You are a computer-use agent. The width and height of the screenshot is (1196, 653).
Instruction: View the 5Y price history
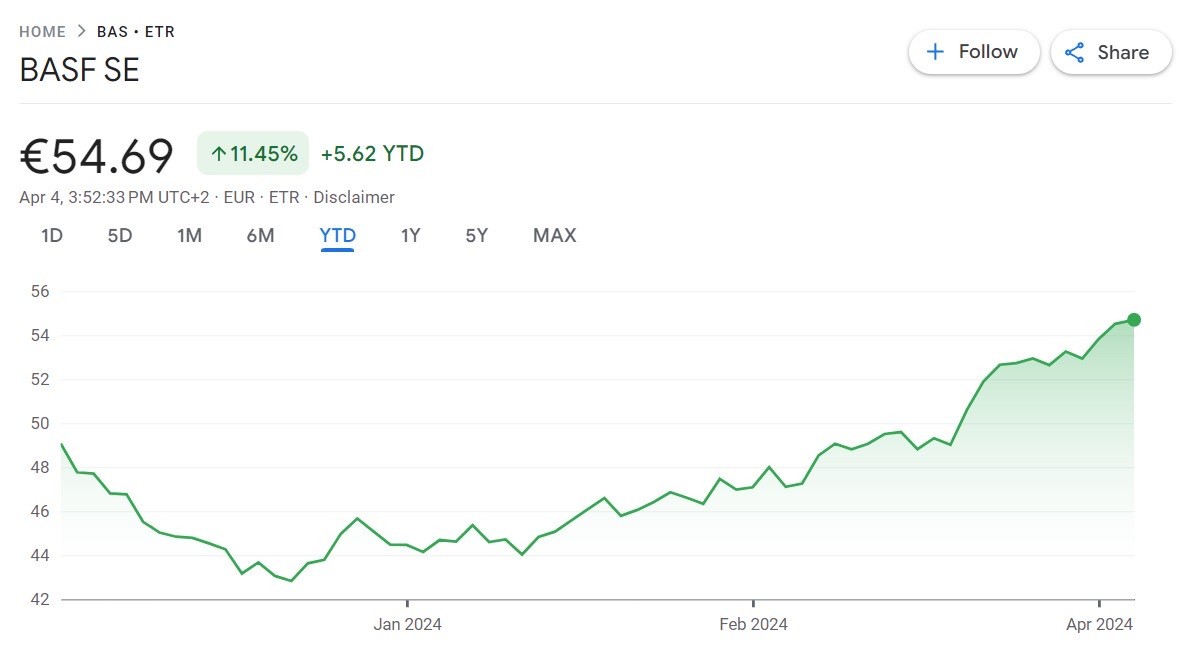477,236
